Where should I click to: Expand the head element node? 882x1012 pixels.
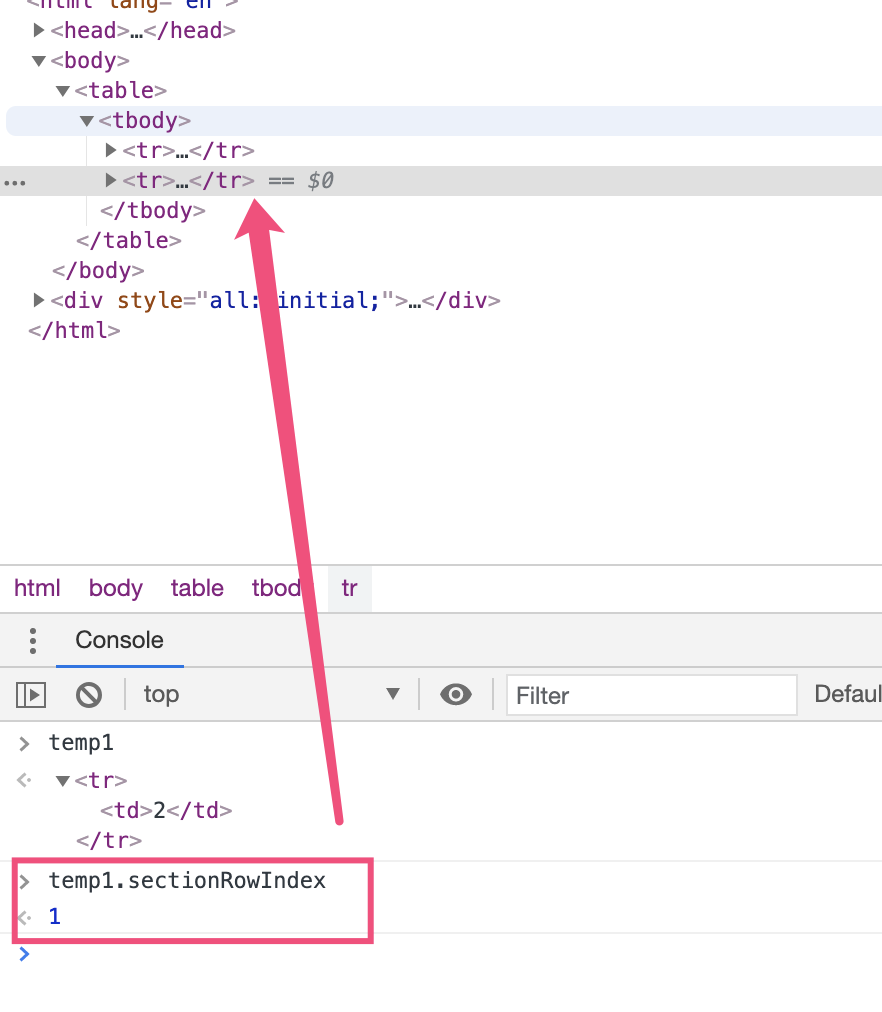click(38, 30)
